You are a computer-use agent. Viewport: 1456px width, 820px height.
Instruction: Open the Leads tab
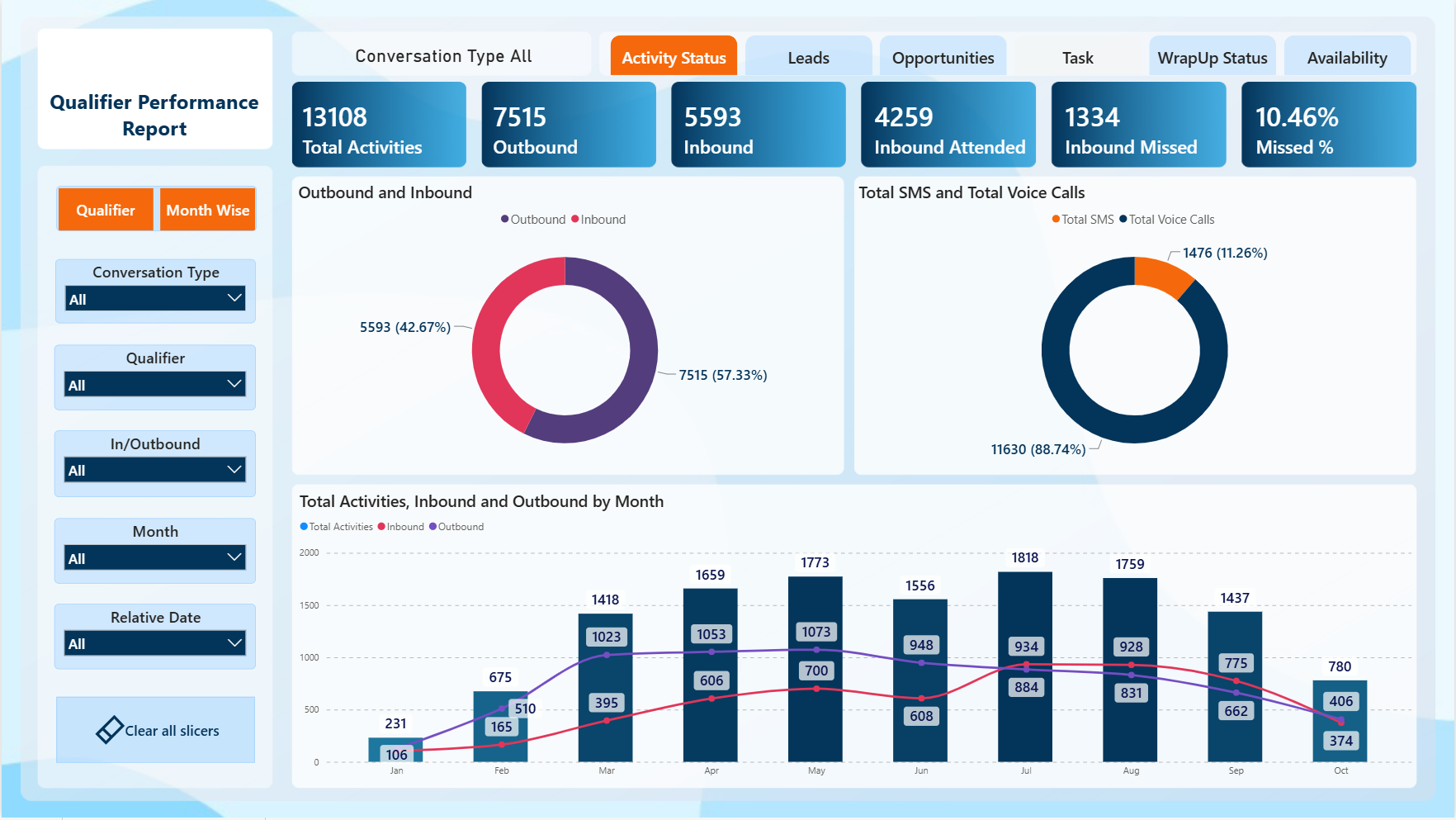point(808,56)
